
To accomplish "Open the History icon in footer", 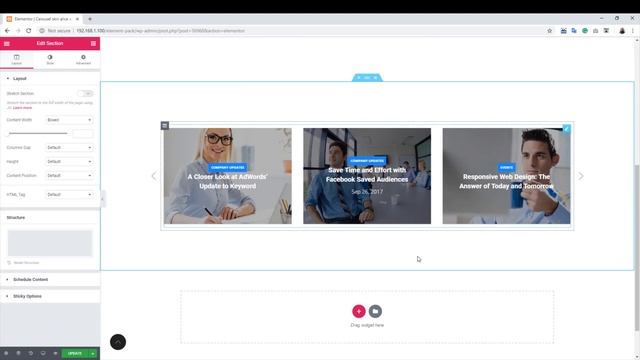I will point(31,353).
